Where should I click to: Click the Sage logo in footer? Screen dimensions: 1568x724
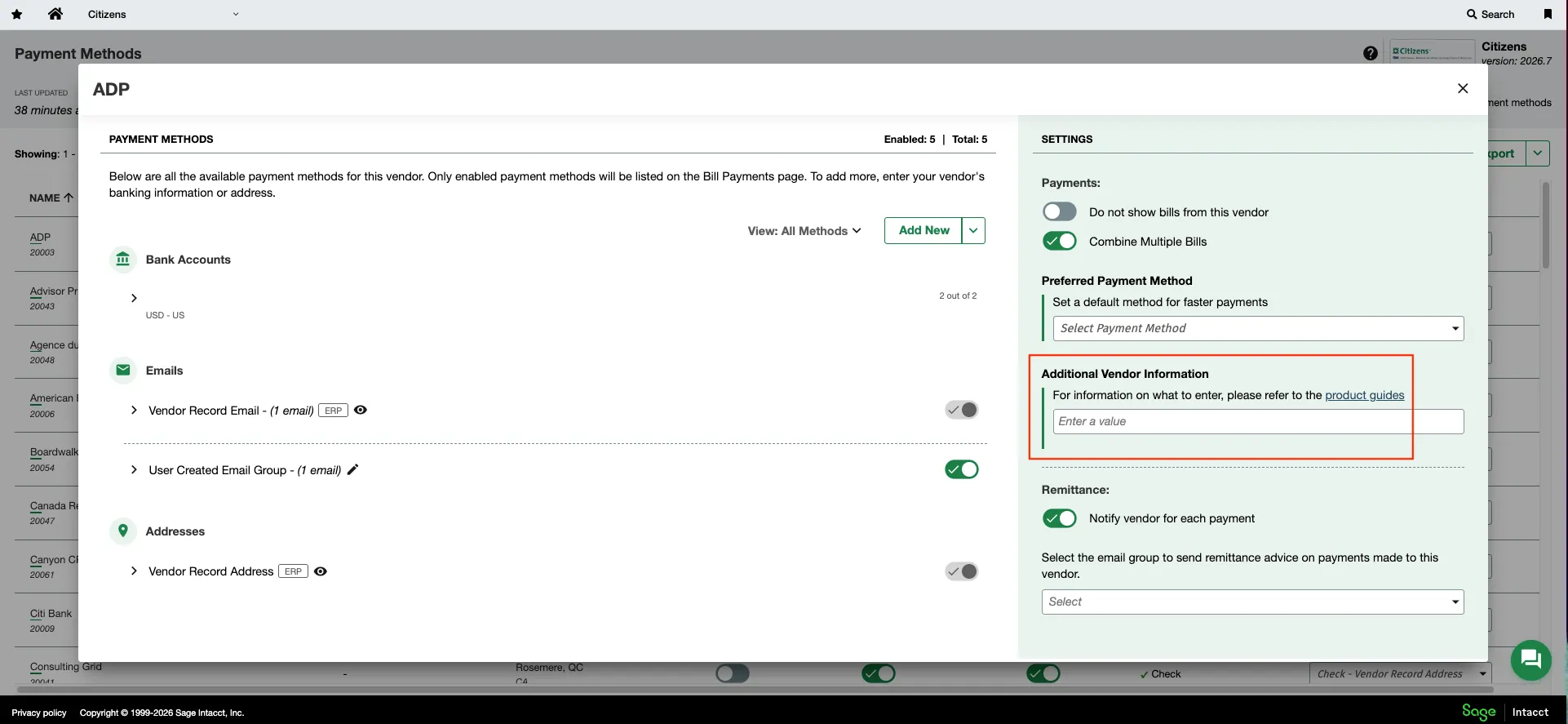(1478, 712)
